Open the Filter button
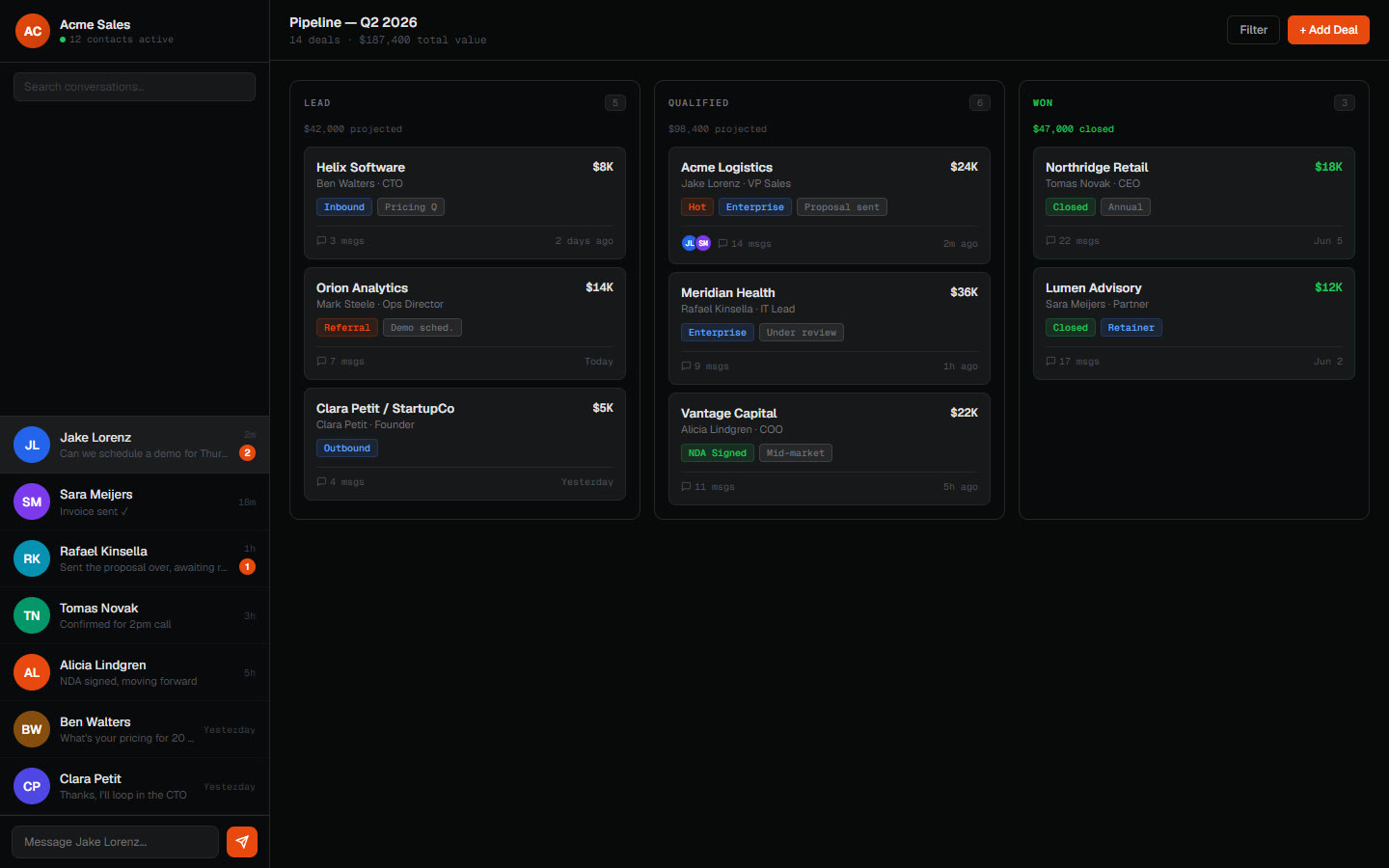Screen dimensions: 1389x868 click(1254, 30)
